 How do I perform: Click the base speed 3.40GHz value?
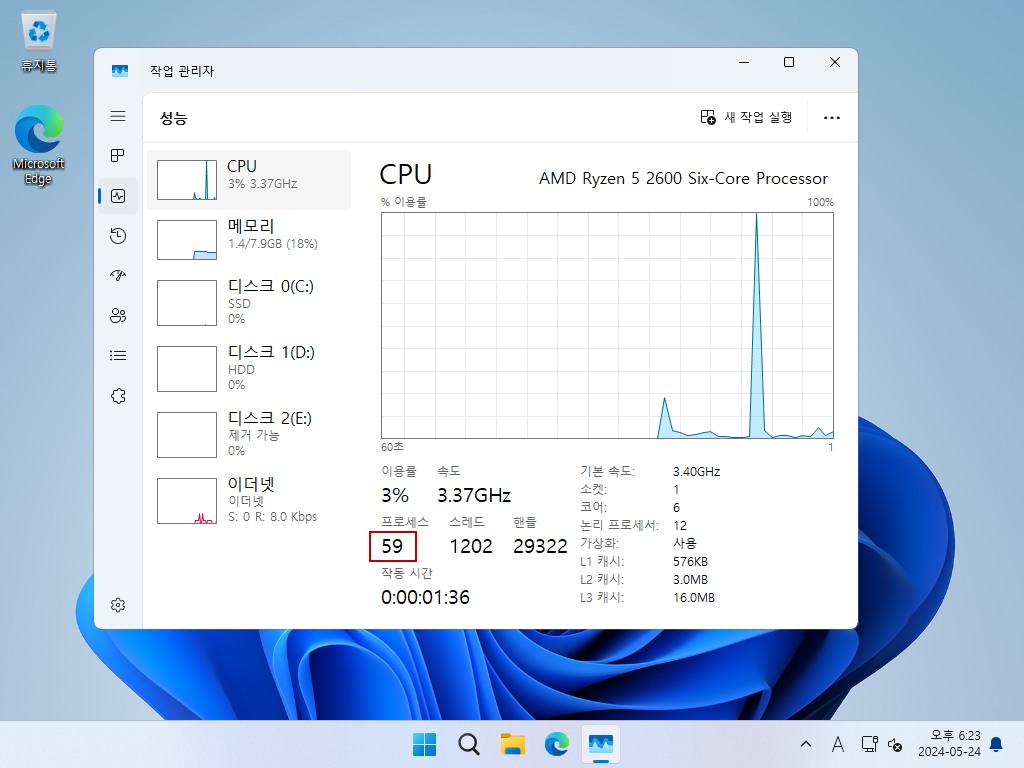click(x=696, y=472)
